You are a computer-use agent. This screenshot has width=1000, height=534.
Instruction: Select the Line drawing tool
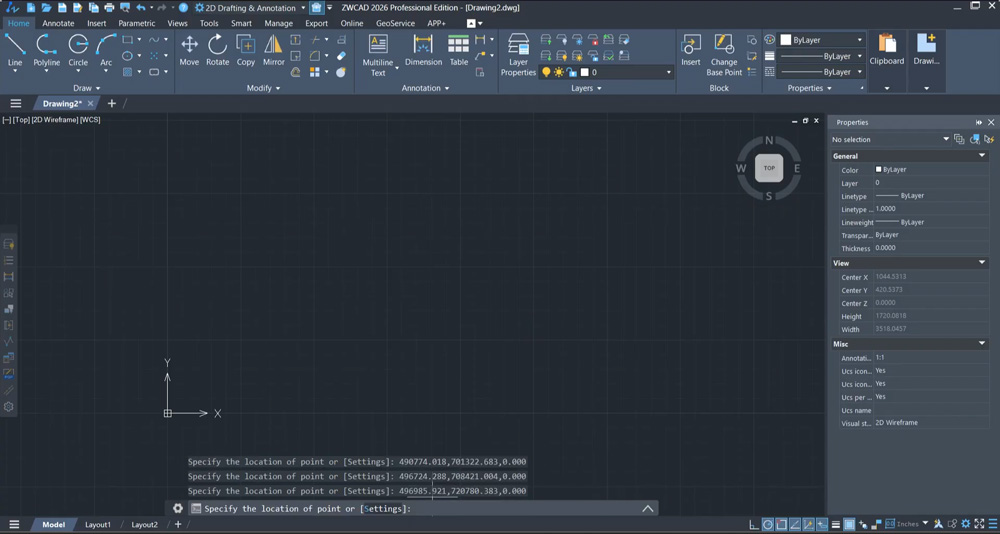[15, 50]
